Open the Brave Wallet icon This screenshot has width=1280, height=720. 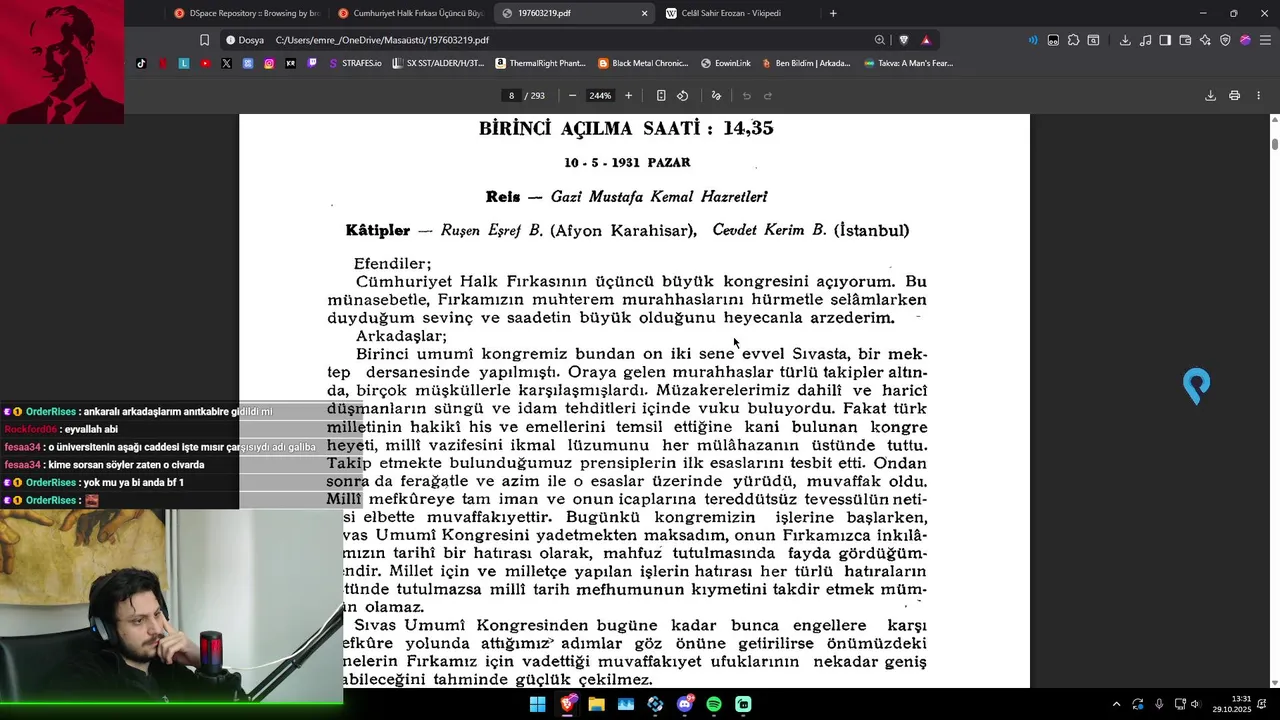(x=1185, y=40)
